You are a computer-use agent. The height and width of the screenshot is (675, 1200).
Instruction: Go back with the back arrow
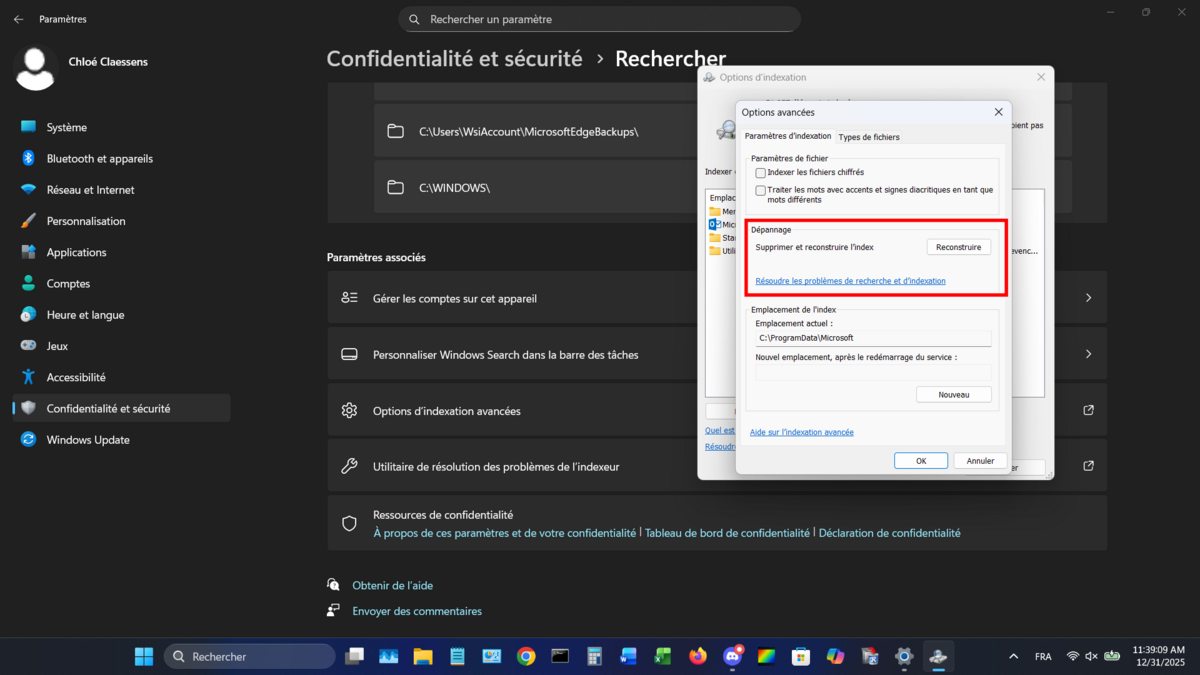(18, 19)
